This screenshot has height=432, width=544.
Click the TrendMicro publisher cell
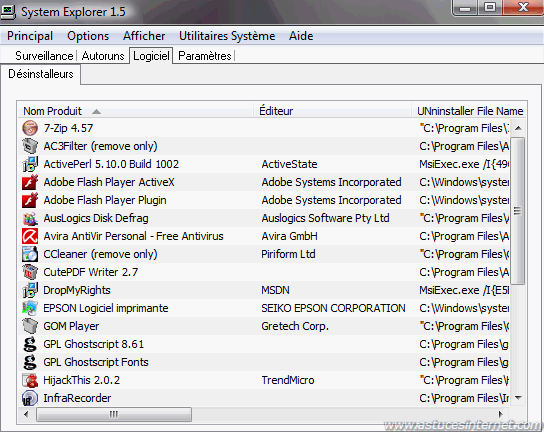point(288,380)
